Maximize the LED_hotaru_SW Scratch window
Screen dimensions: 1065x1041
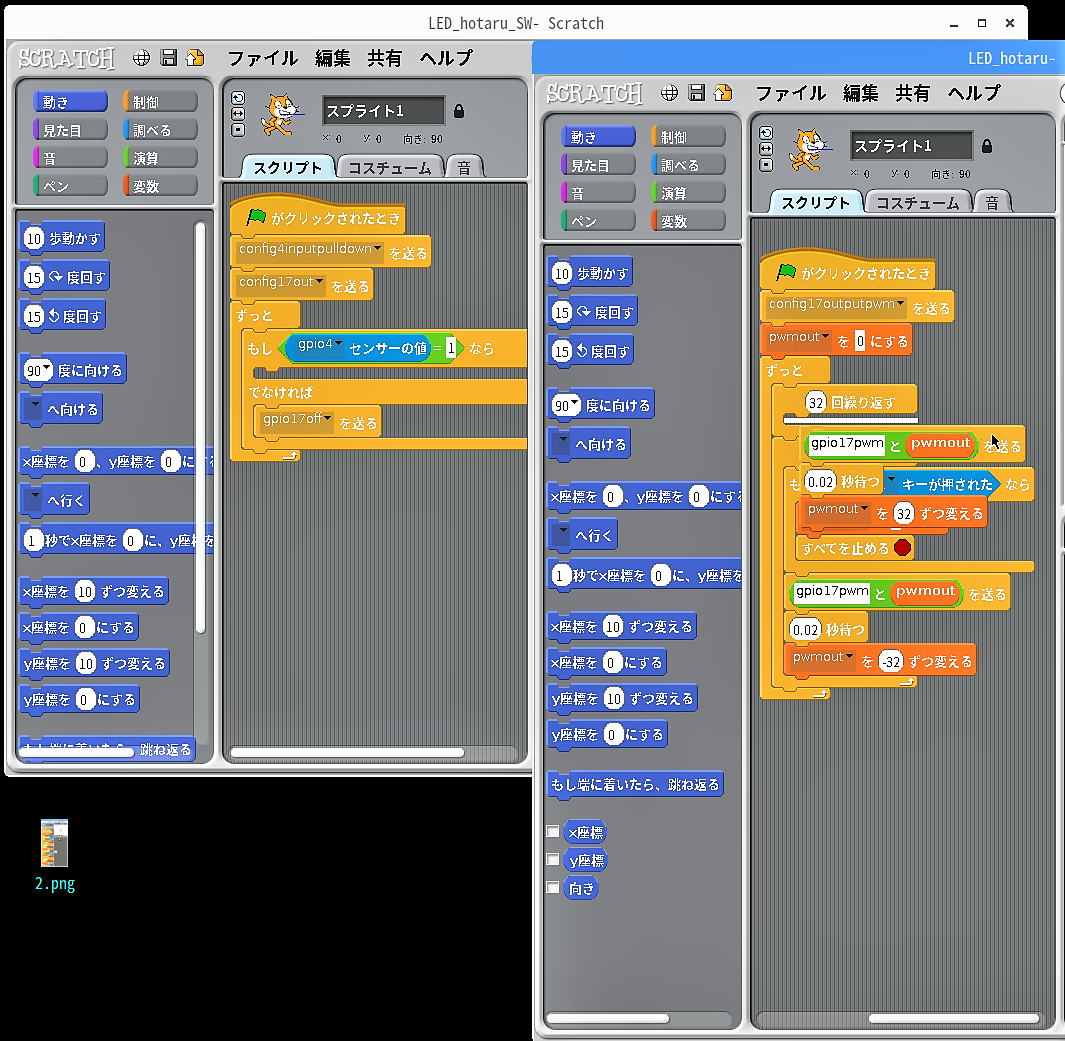point(981,23)
